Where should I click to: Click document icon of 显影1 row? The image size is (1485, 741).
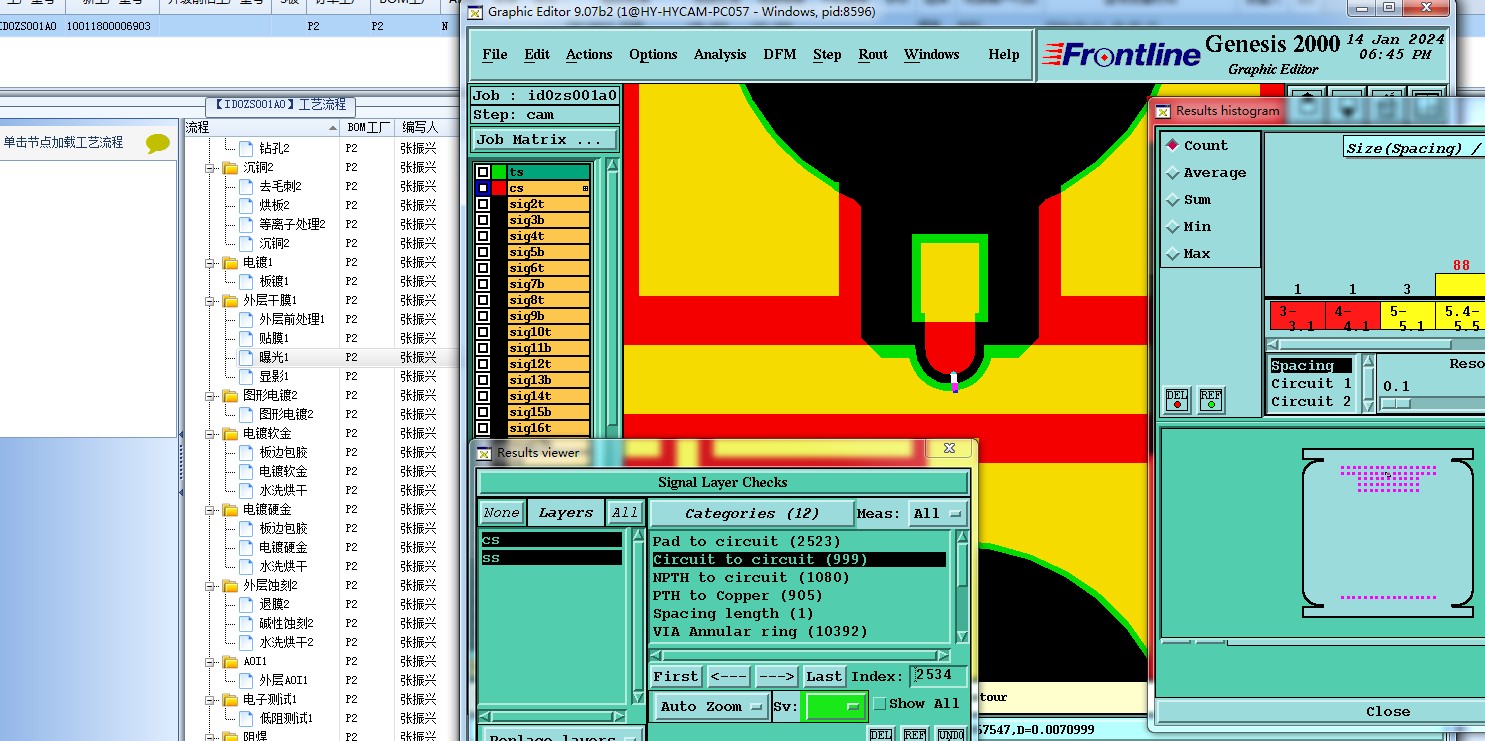(246, 376)
